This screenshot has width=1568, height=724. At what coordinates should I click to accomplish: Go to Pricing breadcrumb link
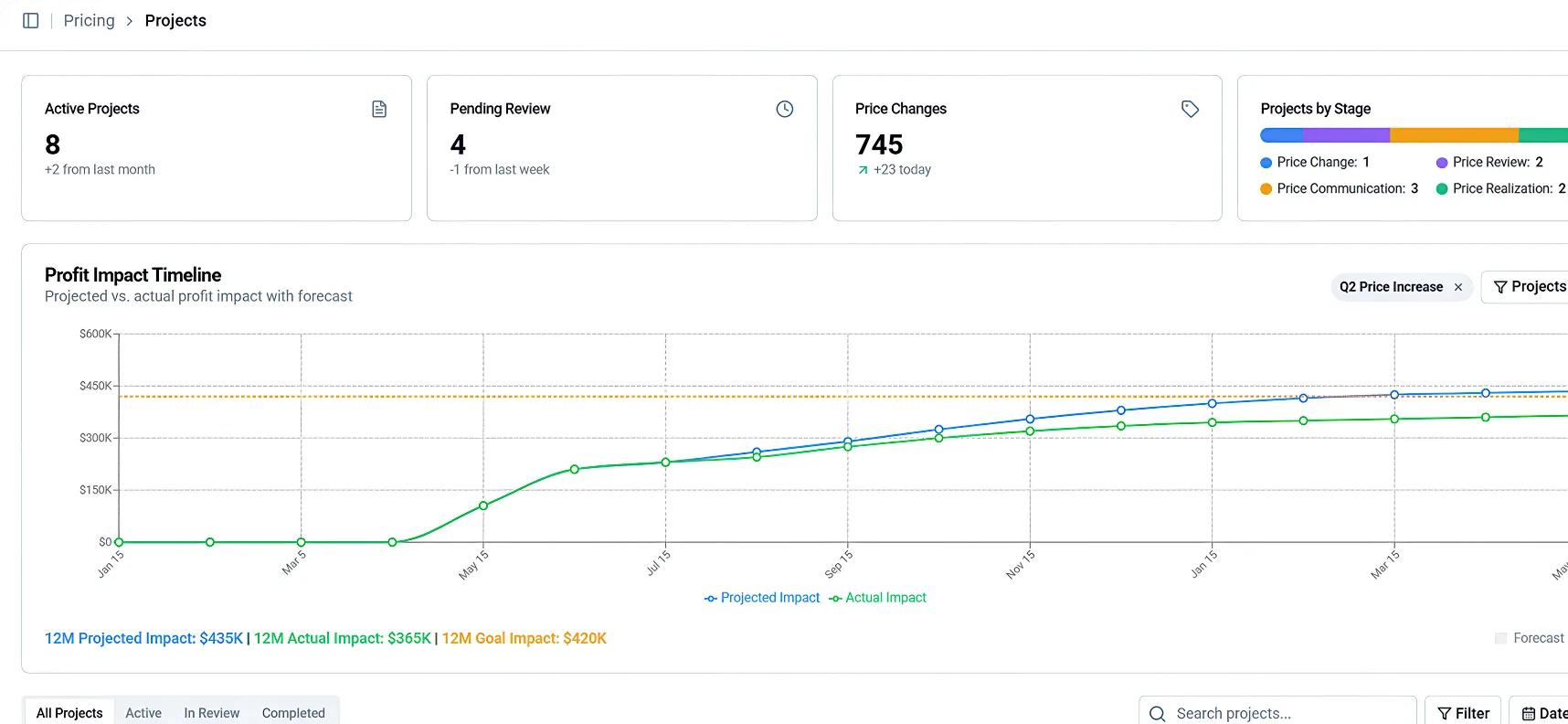coord(90,20)
